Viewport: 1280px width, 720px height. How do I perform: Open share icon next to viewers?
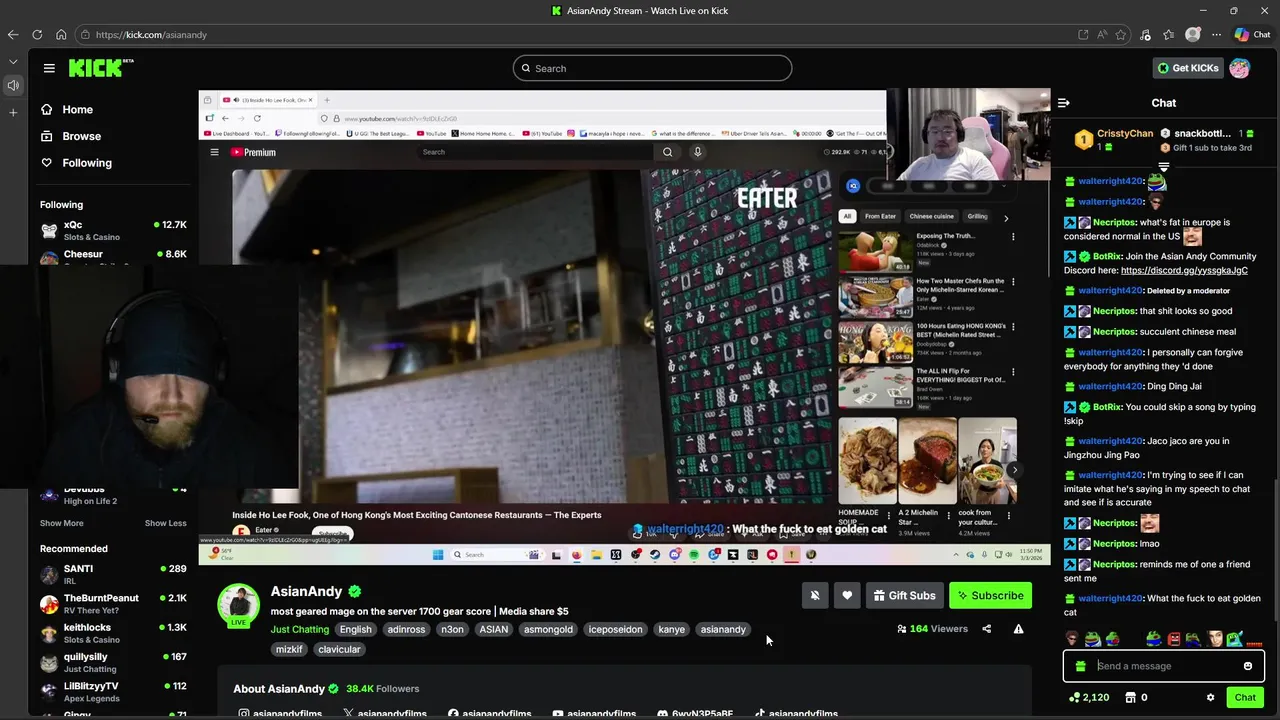[x=986, y=629]
